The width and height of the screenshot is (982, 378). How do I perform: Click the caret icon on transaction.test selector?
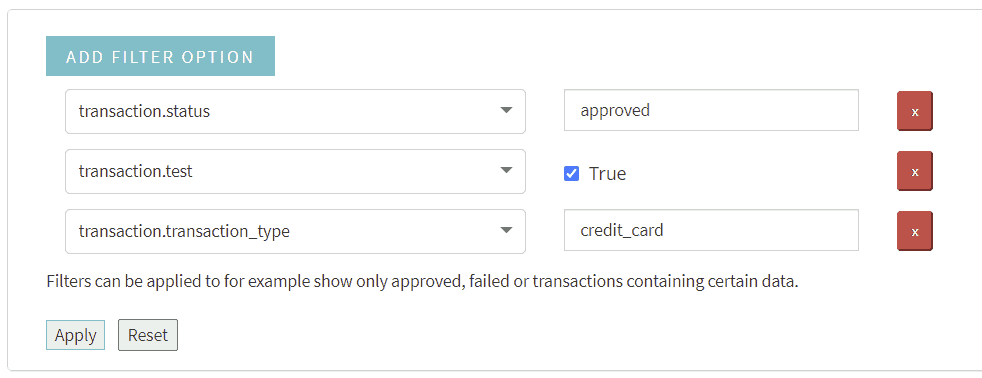tap(507, 171)
